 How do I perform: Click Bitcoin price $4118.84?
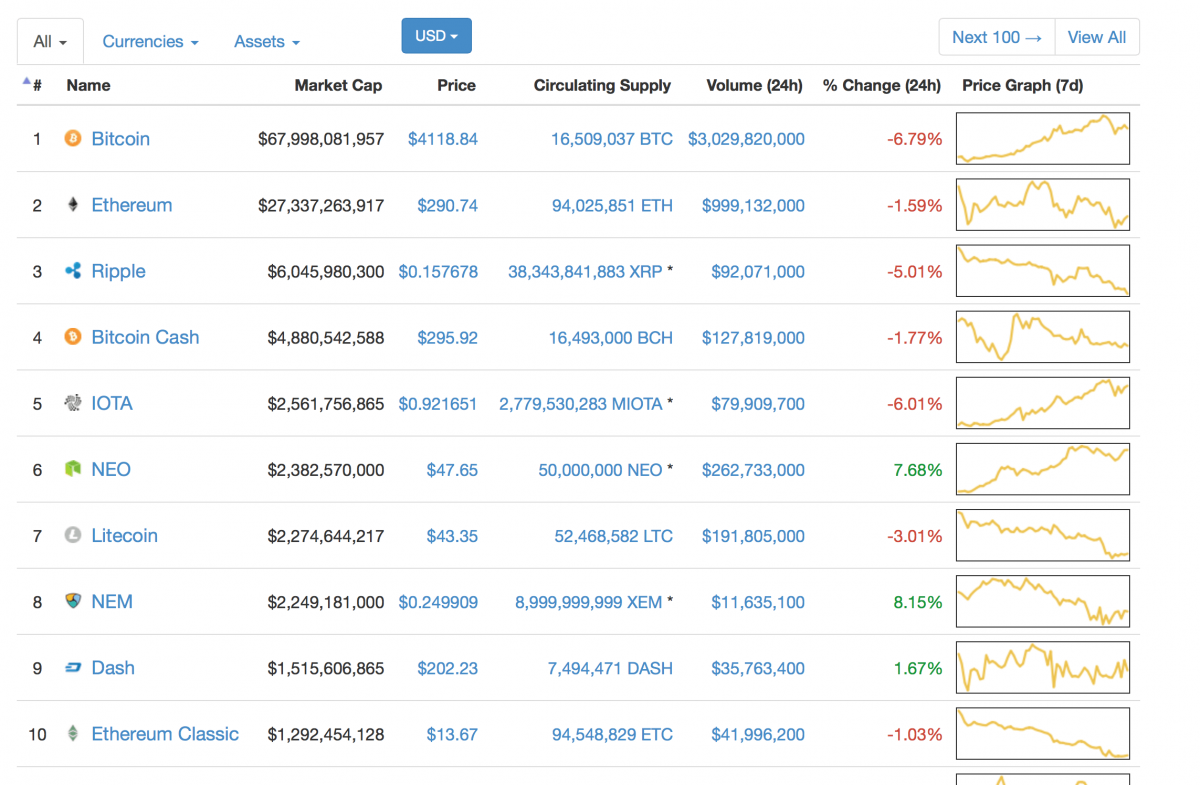(x=442, y=139)
